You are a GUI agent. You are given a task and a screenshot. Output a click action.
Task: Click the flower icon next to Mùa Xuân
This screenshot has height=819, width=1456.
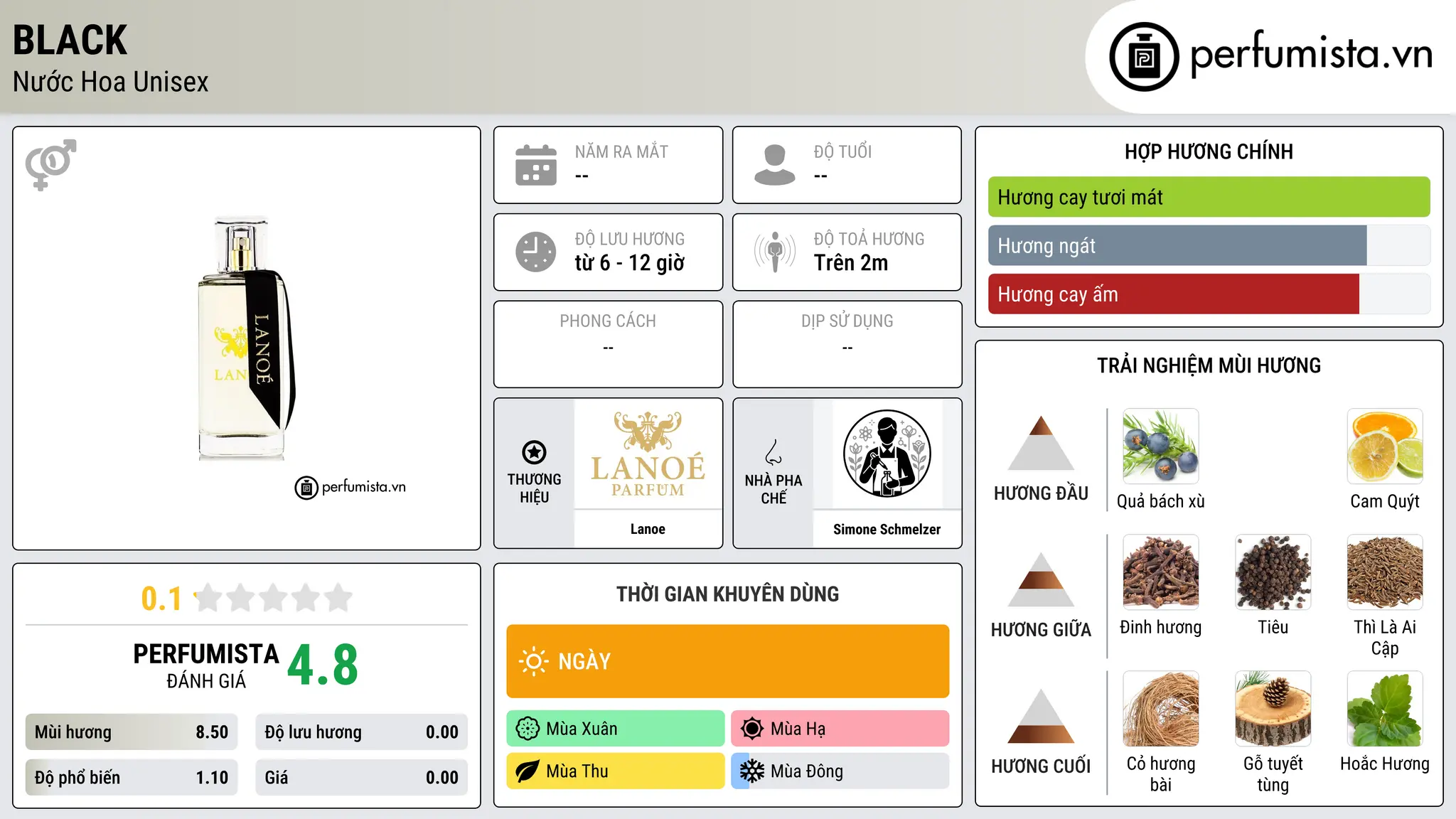tap(528, 729)
